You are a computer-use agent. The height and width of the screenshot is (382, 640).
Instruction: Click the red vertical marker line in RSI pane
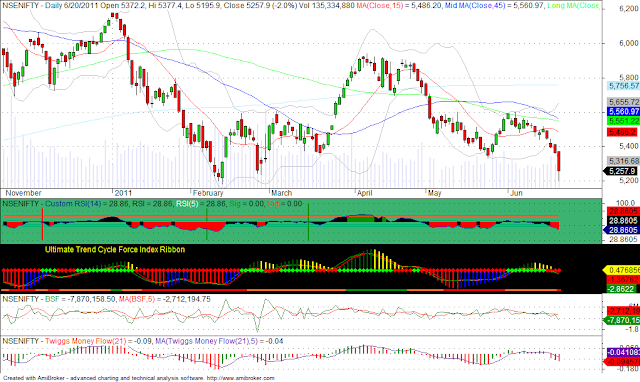point(42,224)
